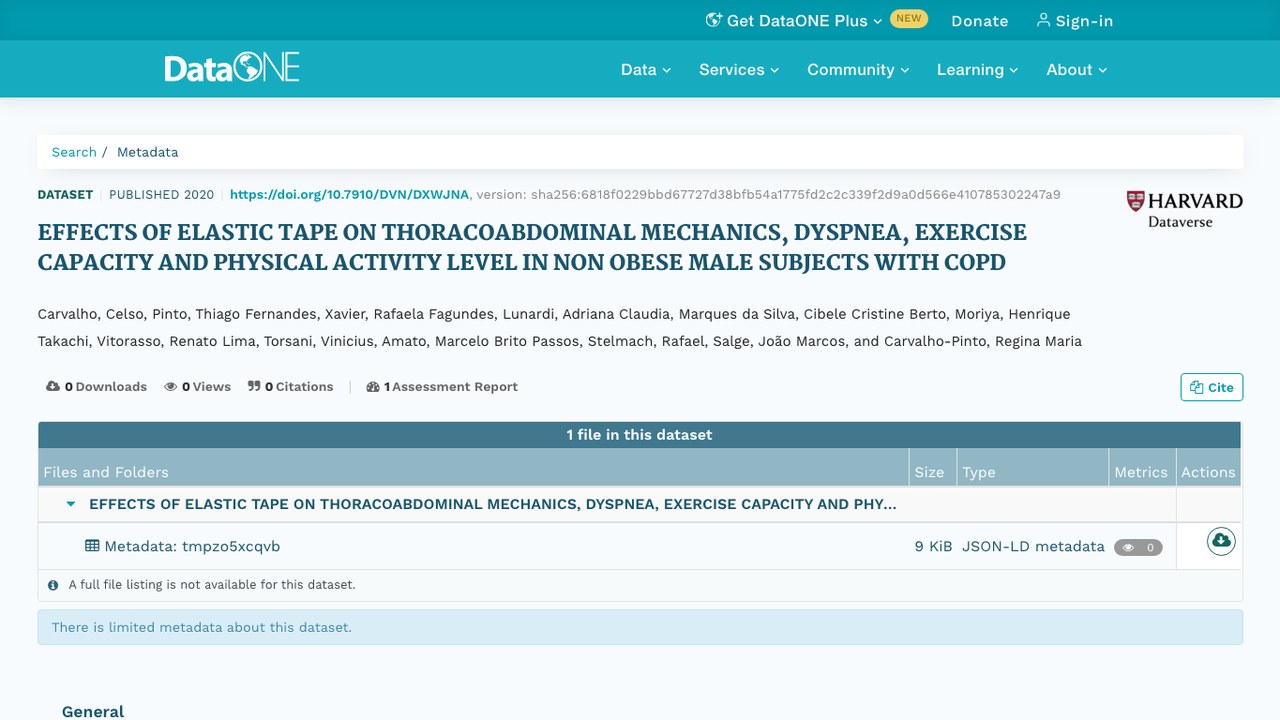The height and width of the screenshot is (720, 1280).
Task: Go to Search in the breadcrumb
Action: (74, 152)
